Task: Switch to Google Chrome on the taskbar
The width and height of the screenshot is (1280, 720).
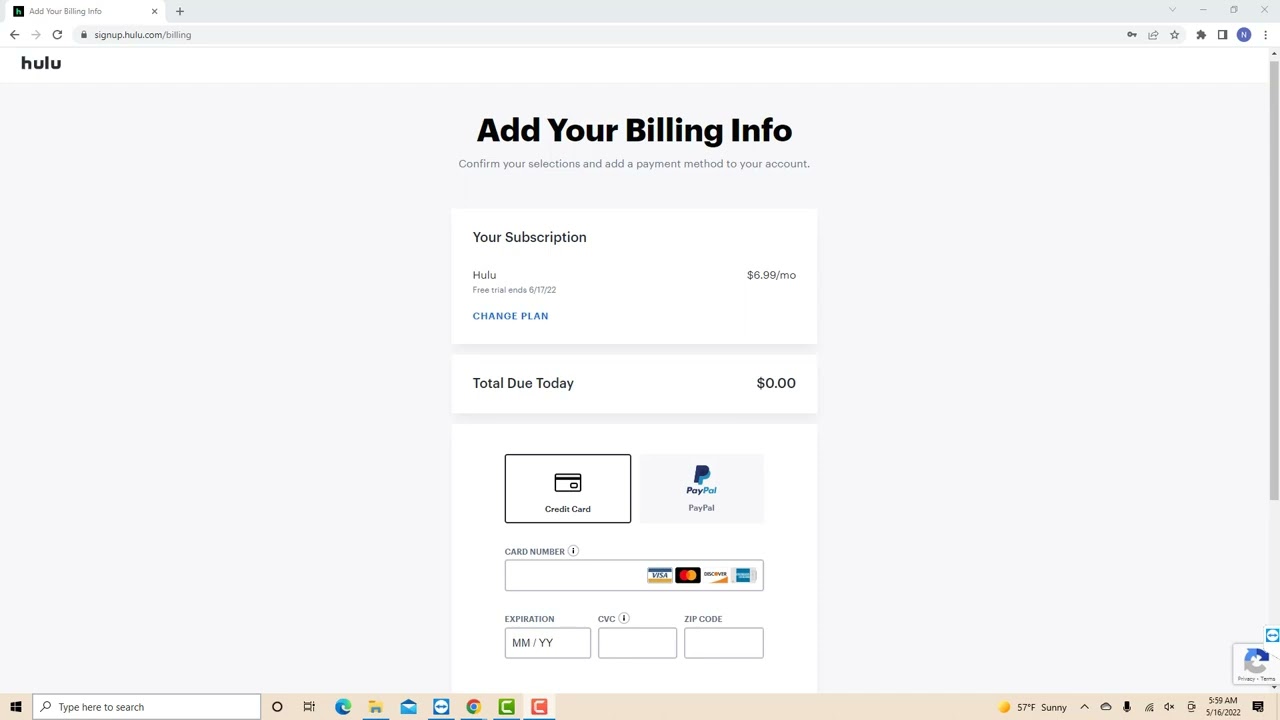Action: [x=473, y=707]
